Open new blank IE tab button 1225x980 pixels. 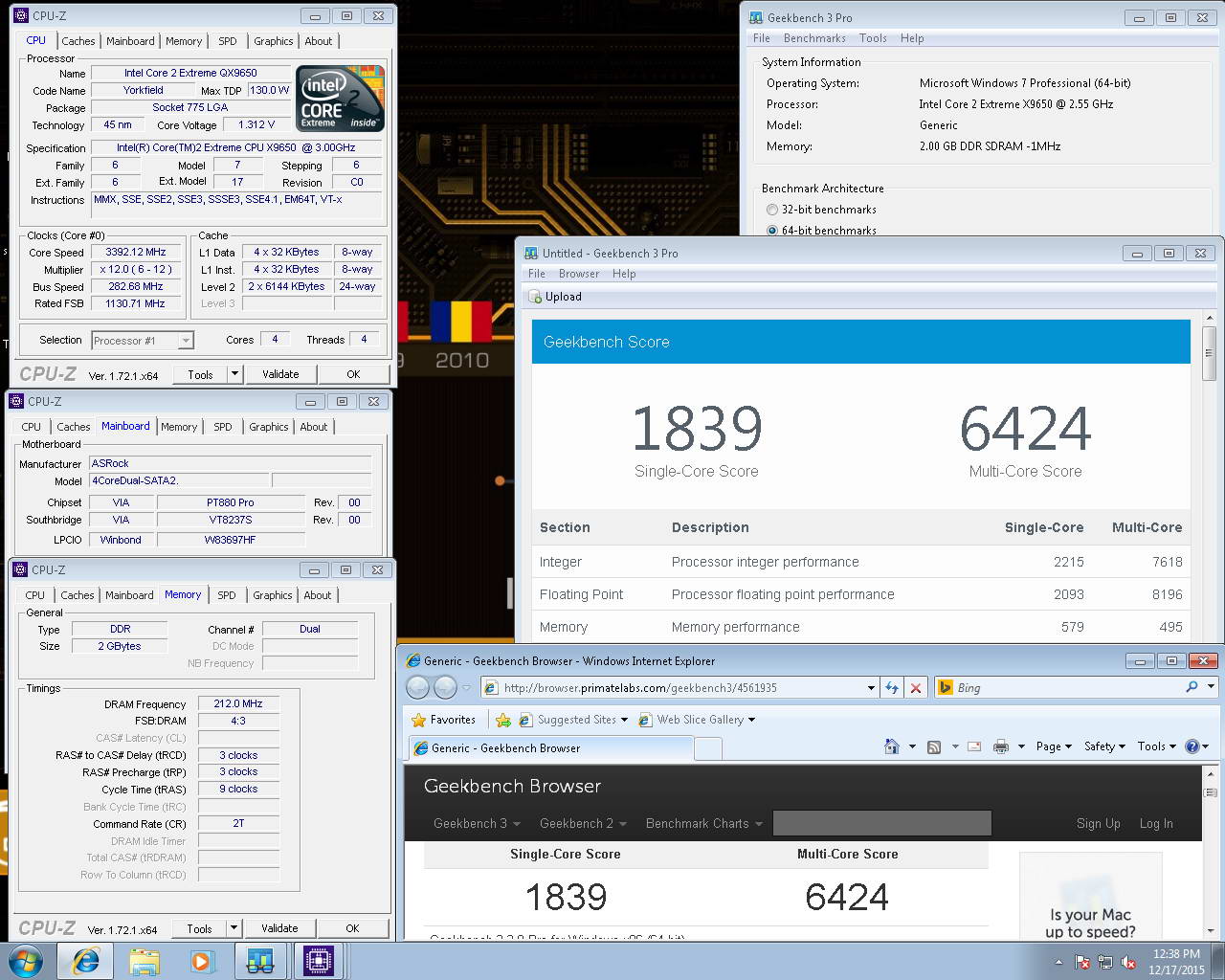coord(707,748)
